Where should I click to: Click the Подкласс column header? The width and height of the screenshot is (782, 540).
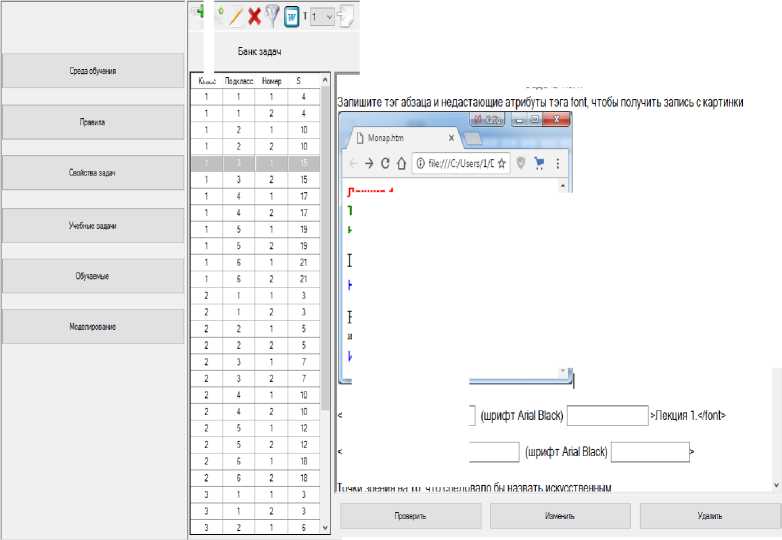tap(239, 81)
